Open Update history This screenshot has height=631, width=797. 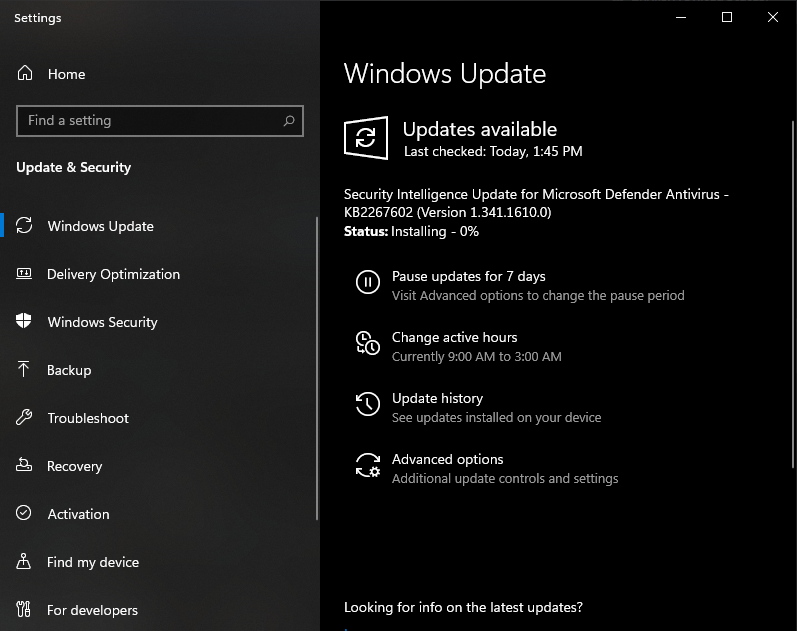[437, 398]
